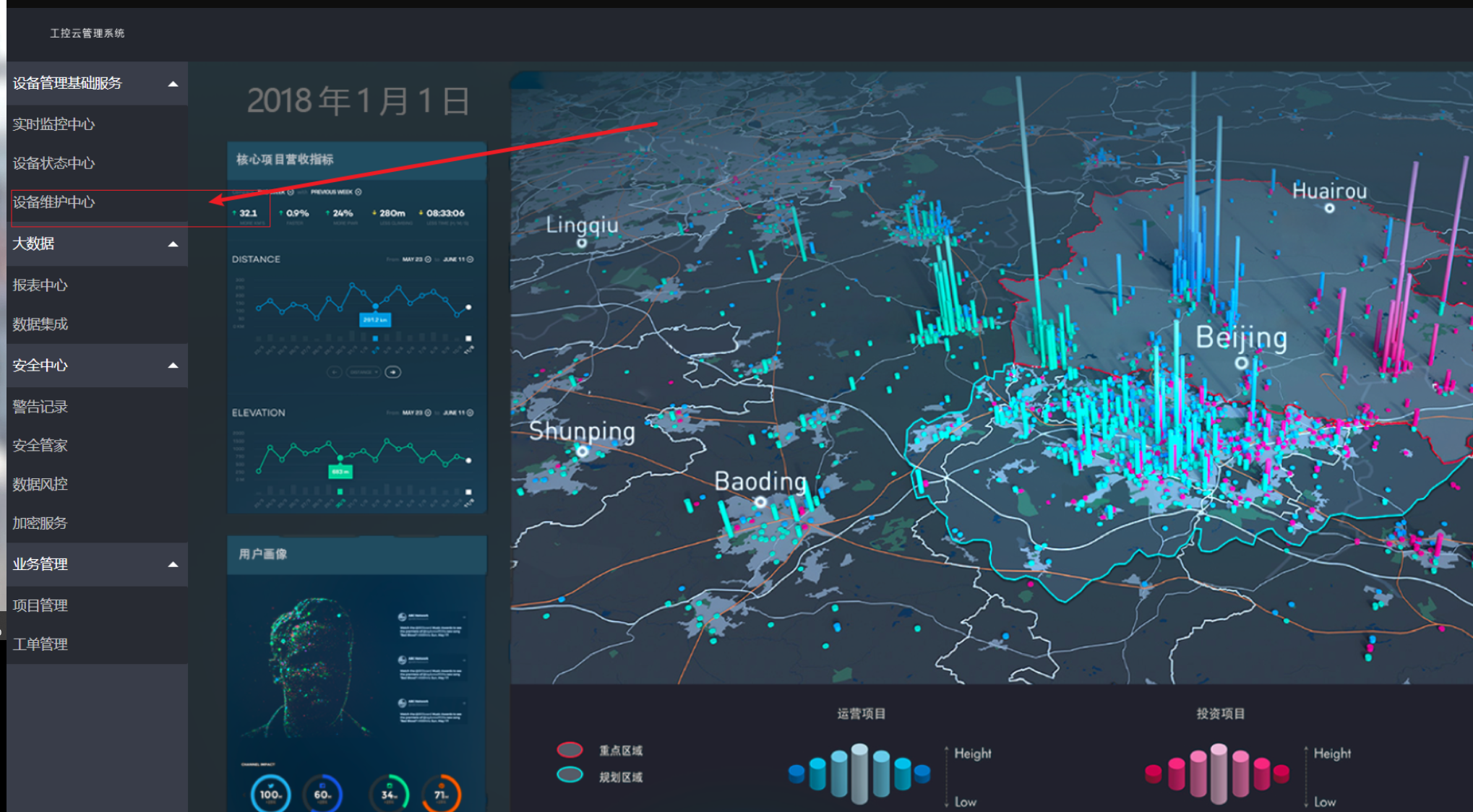The width and height of the screenshot is (1473, 812).
Task: Collapse the 业务管理 section
Action: (x=173, y=564)
